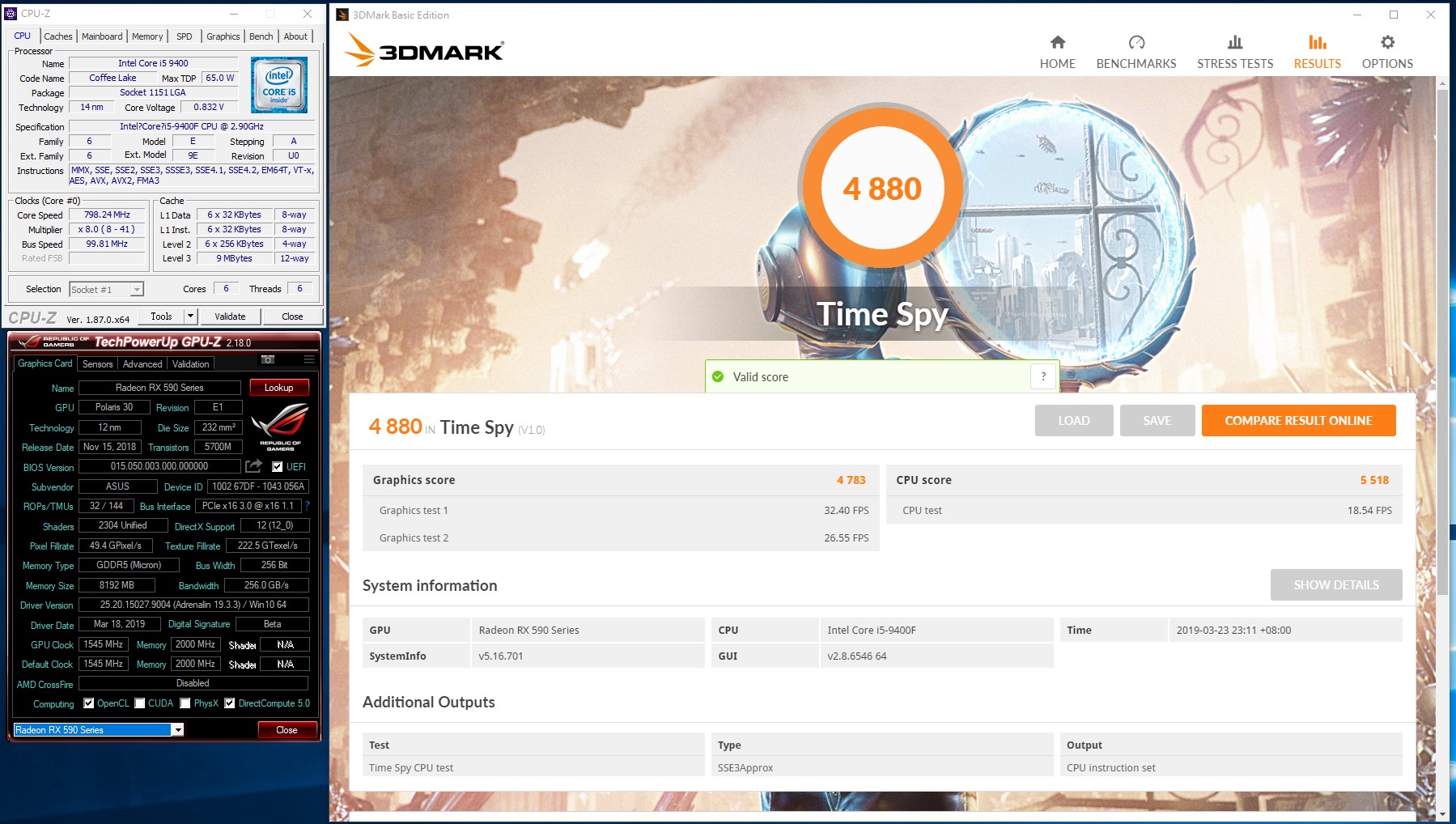
Task: Click the scrollbar up arrow in 3DMark
Action: [x=1442, y=82]
